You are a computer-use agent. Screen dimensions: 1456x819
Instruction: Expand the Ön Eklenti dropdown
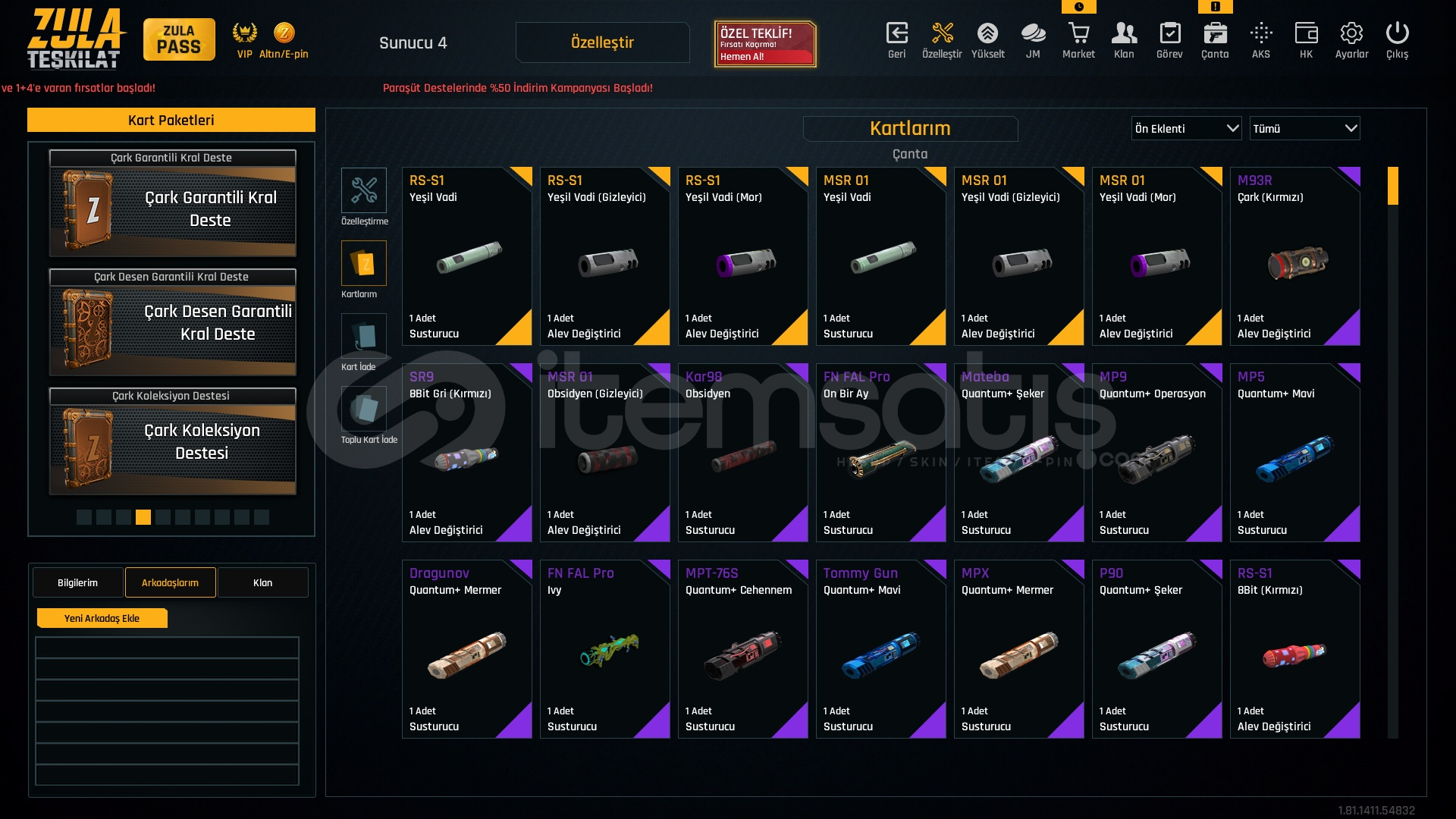(1186, 128)
